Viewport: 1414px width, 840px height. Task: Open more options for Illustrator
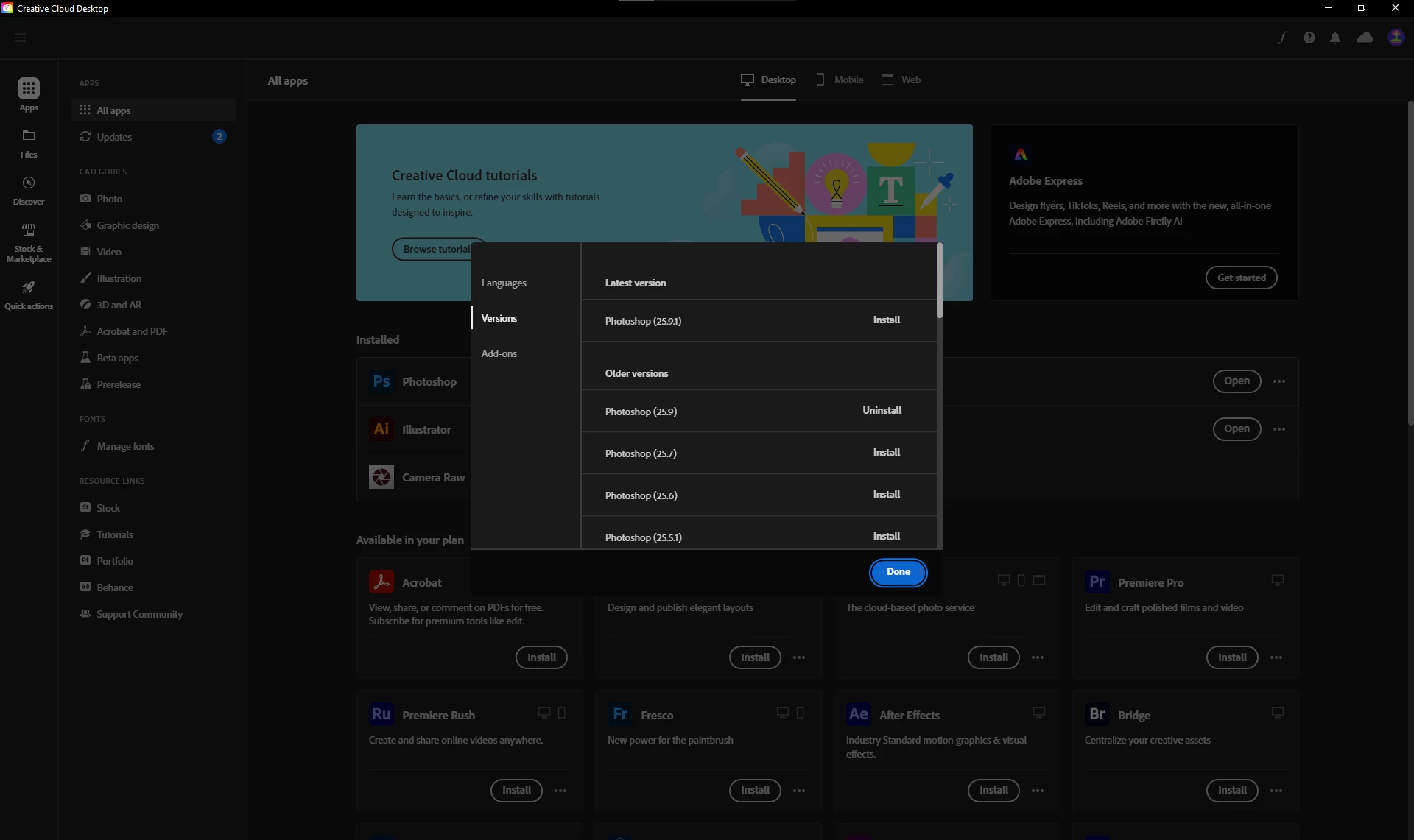1279,429
